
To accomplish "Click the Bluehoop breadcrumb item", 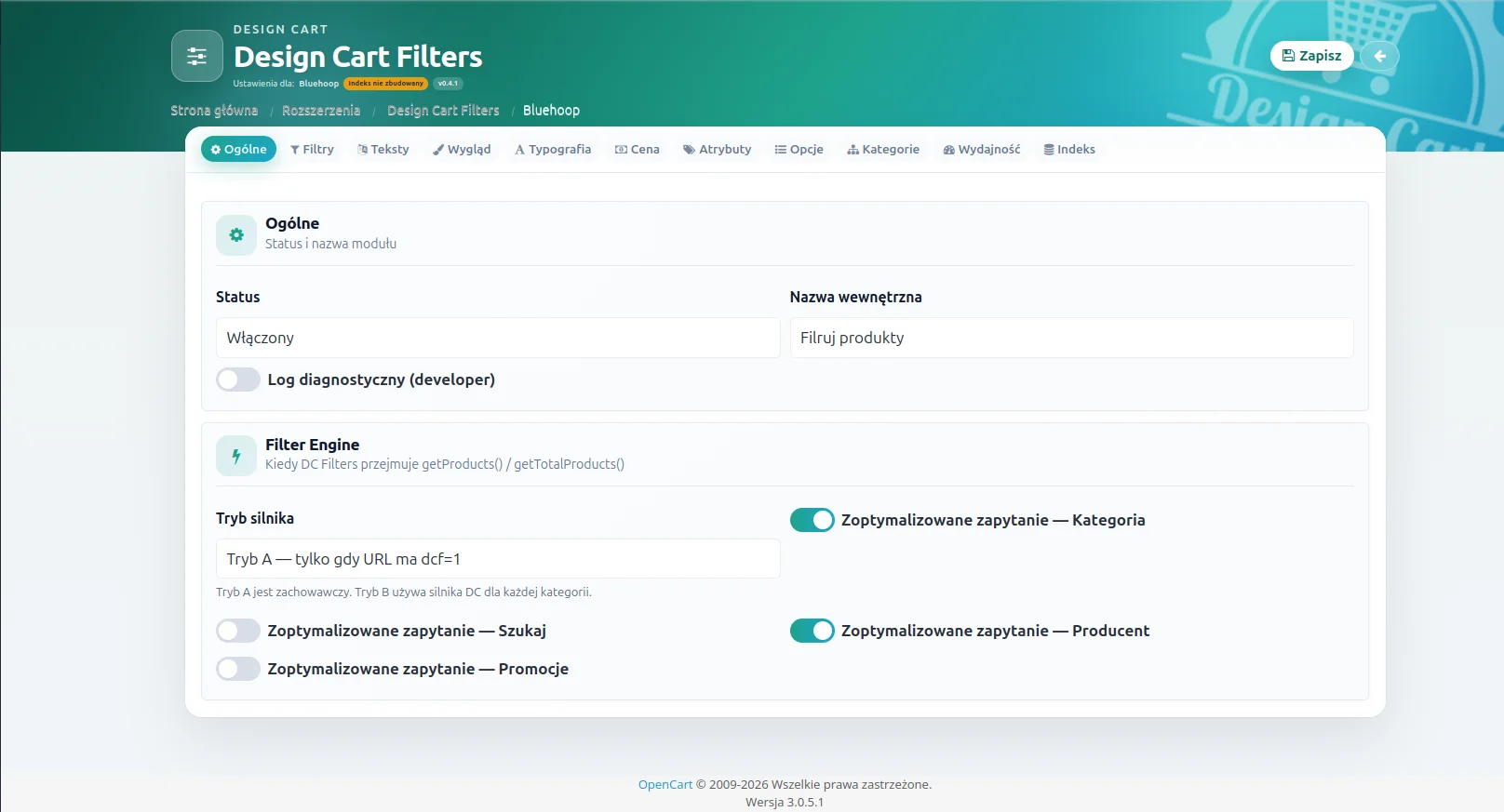I will pos(551,111).
